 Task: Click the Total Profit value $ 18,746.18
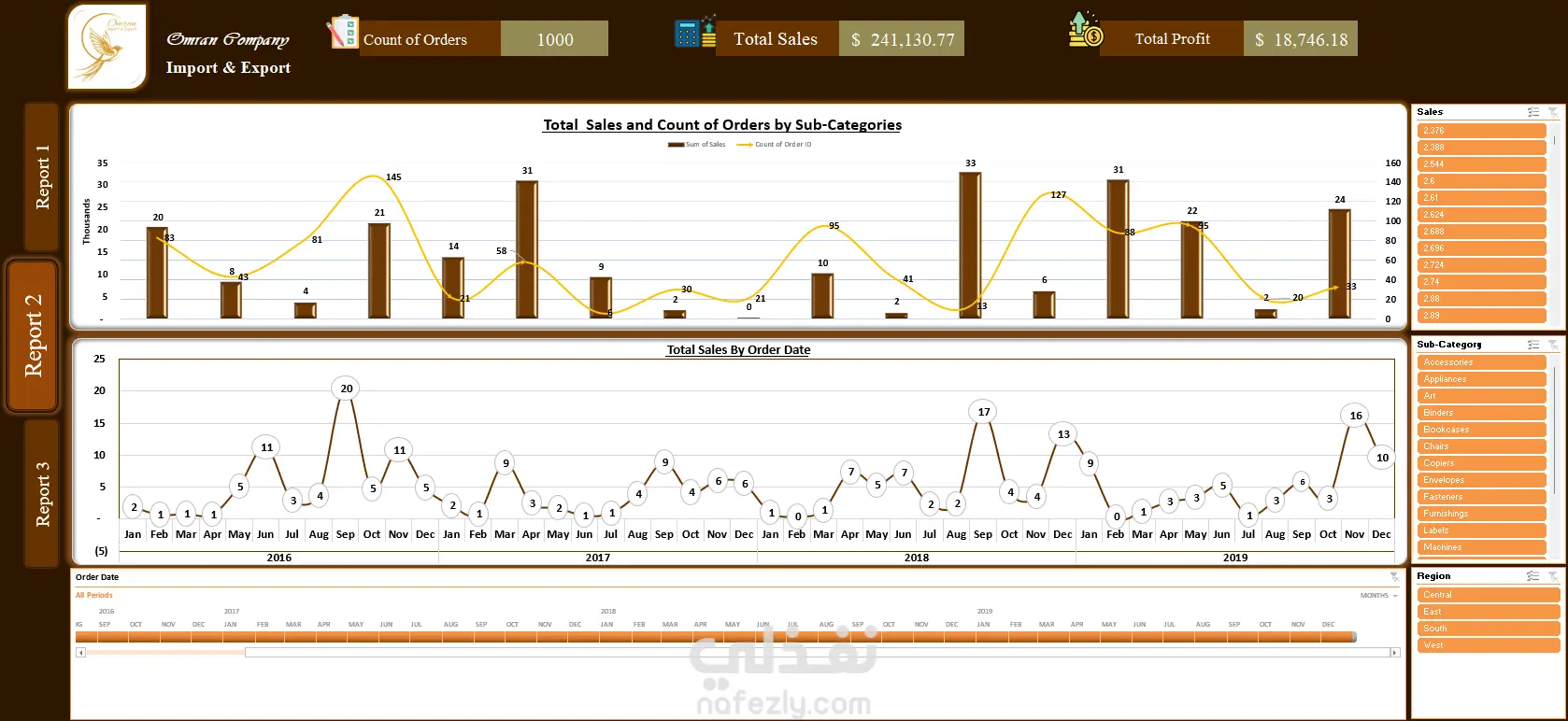click(x=1301, y=39)
